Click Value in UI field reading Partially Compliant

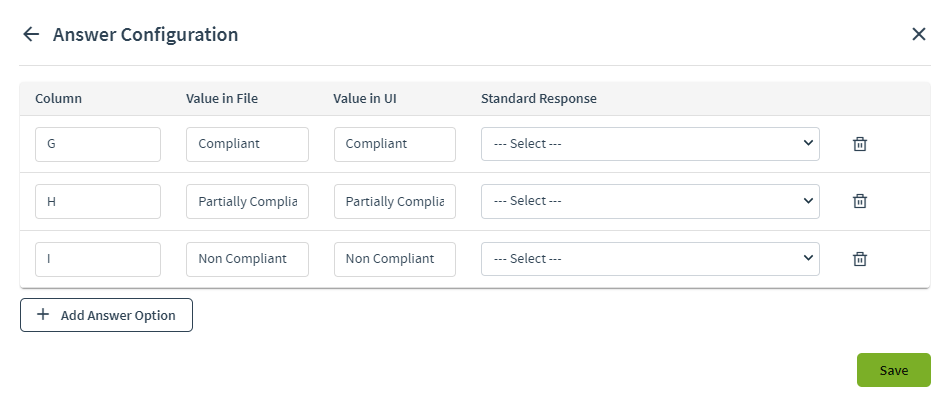point(395,202)
